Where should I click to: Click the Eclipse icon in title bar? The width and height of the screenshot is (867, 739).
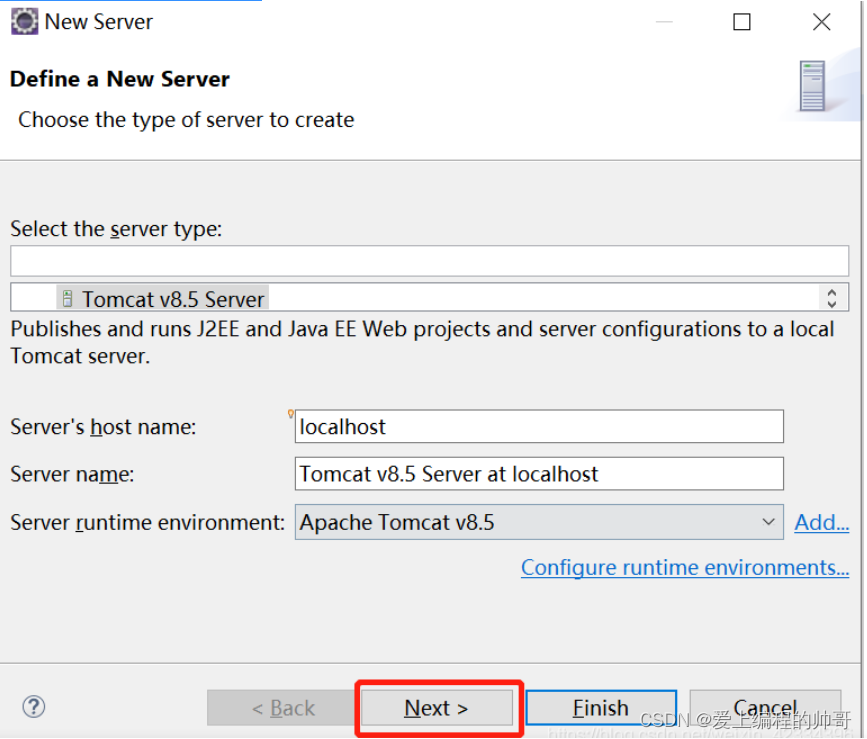pos(24,22)
